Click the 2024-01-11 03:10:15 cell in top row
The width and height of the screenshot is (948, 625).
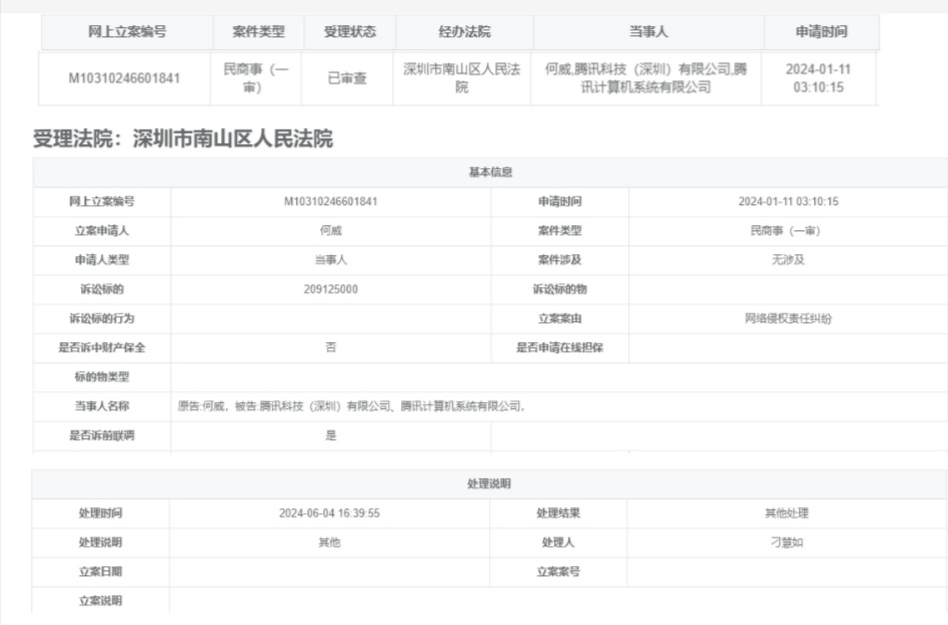(818, 78)
